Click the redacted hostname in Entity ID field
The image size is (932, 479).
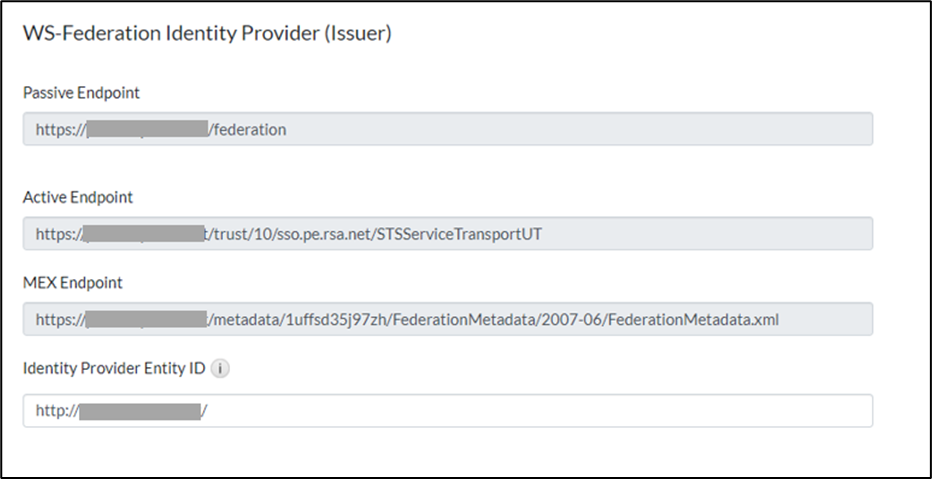click(139, 410)
